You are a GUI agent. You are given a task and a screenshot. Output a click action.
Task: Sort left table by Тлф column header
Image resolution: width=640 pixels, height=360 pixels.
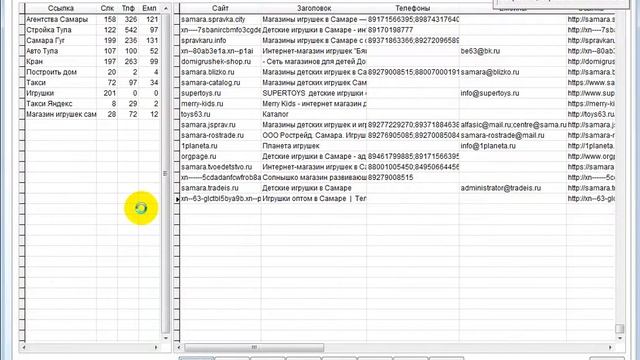tap(128, 8)
